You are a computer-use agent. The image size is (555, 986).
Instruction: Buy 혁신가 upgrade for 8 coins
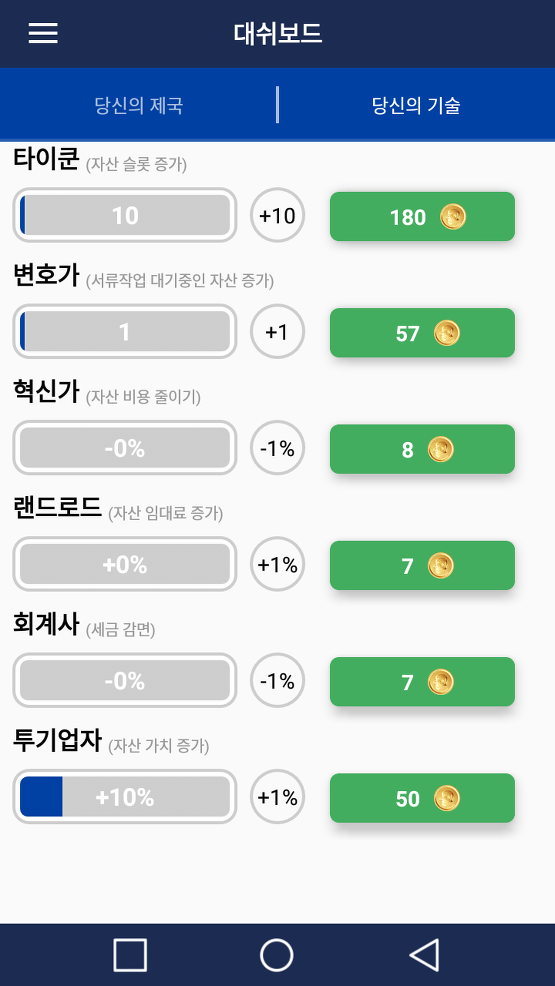(x=422, y=449)
